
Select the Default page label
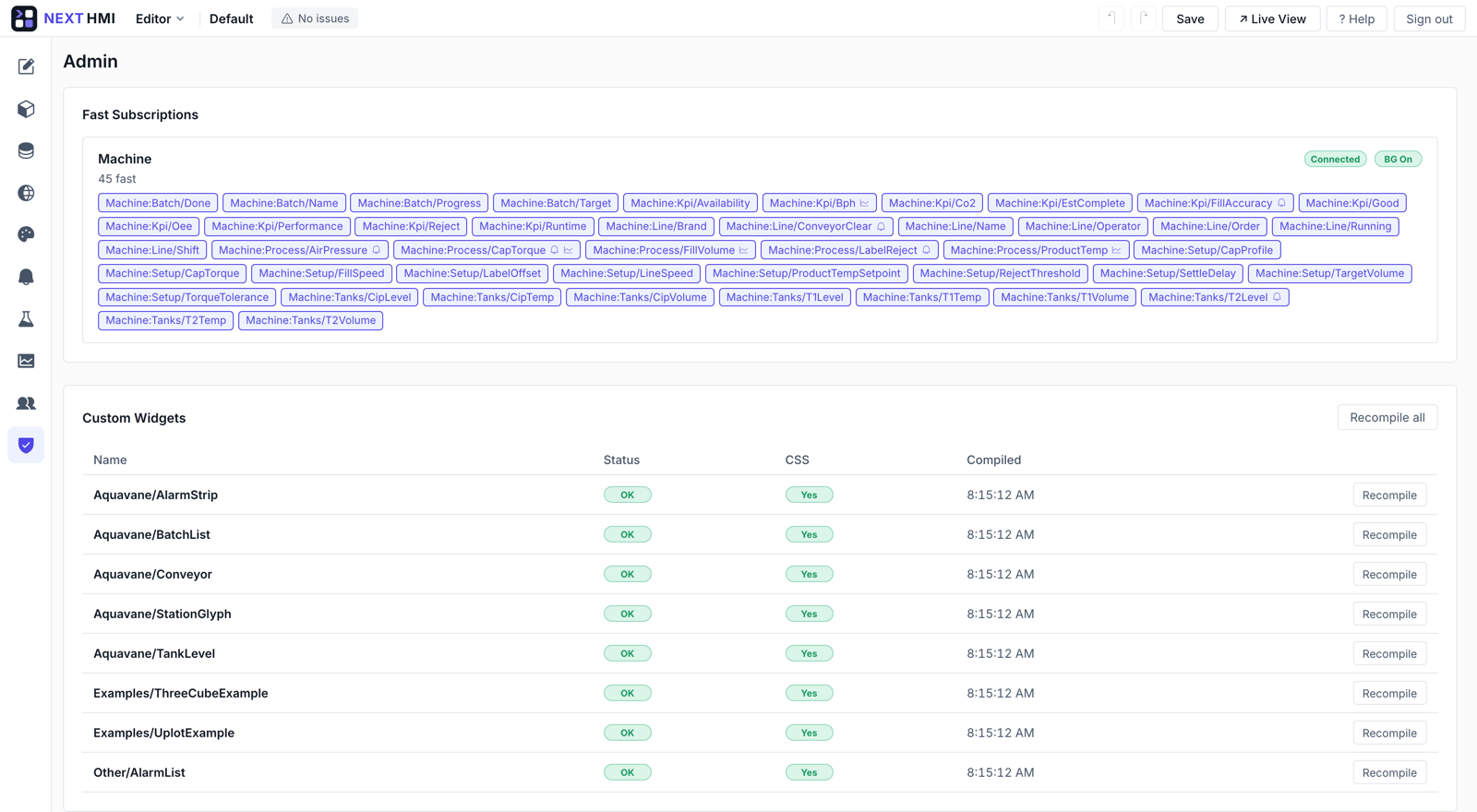point(231,18)
